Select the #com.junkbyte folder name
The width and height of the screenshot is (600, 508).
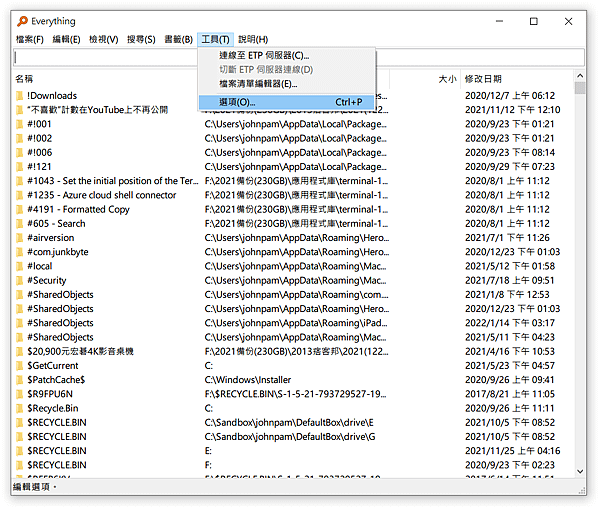coord(58,252)
